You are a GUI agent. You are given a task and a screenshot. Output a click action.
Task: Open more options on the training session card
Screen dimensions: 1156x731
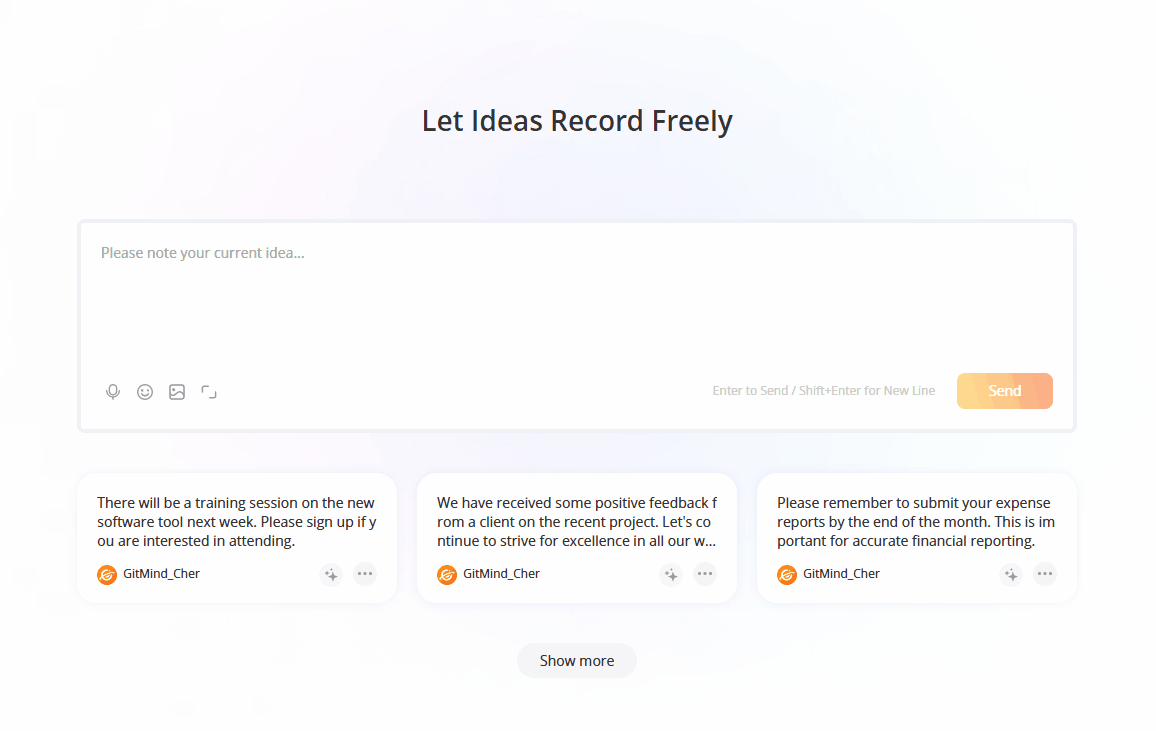365,574
